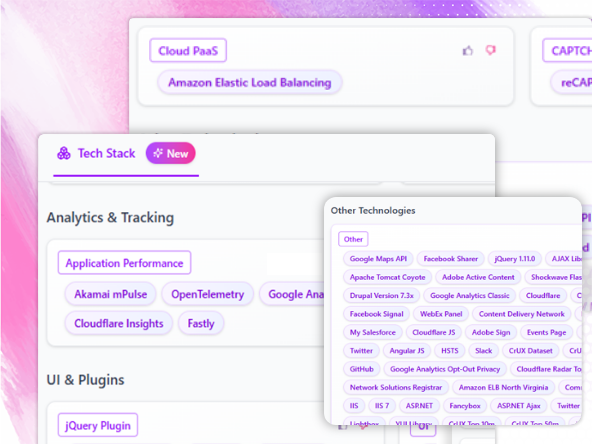Click the Other category label in popup
The width and height of the screenshot is (592, 444).
(353, 239)
